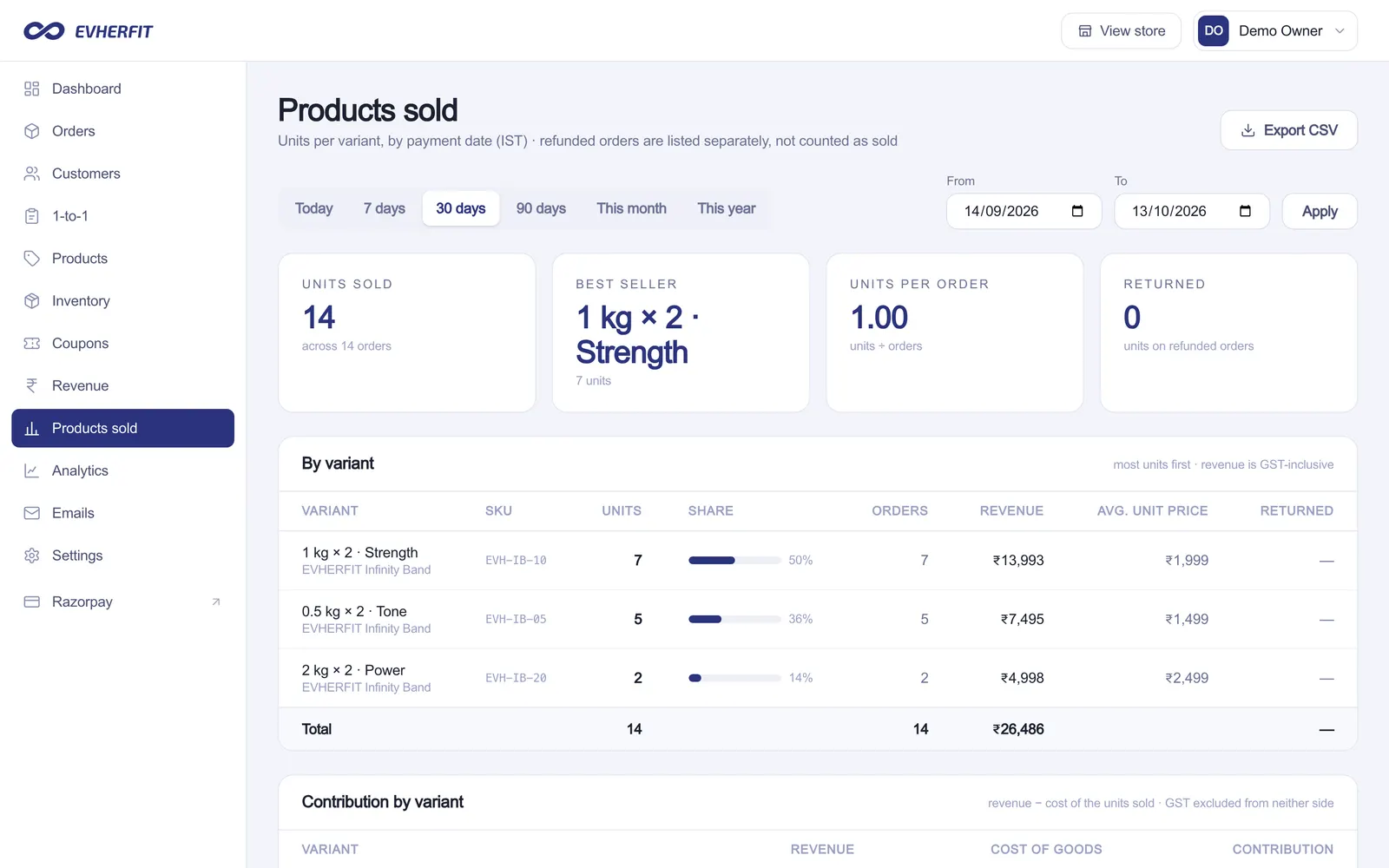
Task: Click the View store button
Action: (1121, 31)
